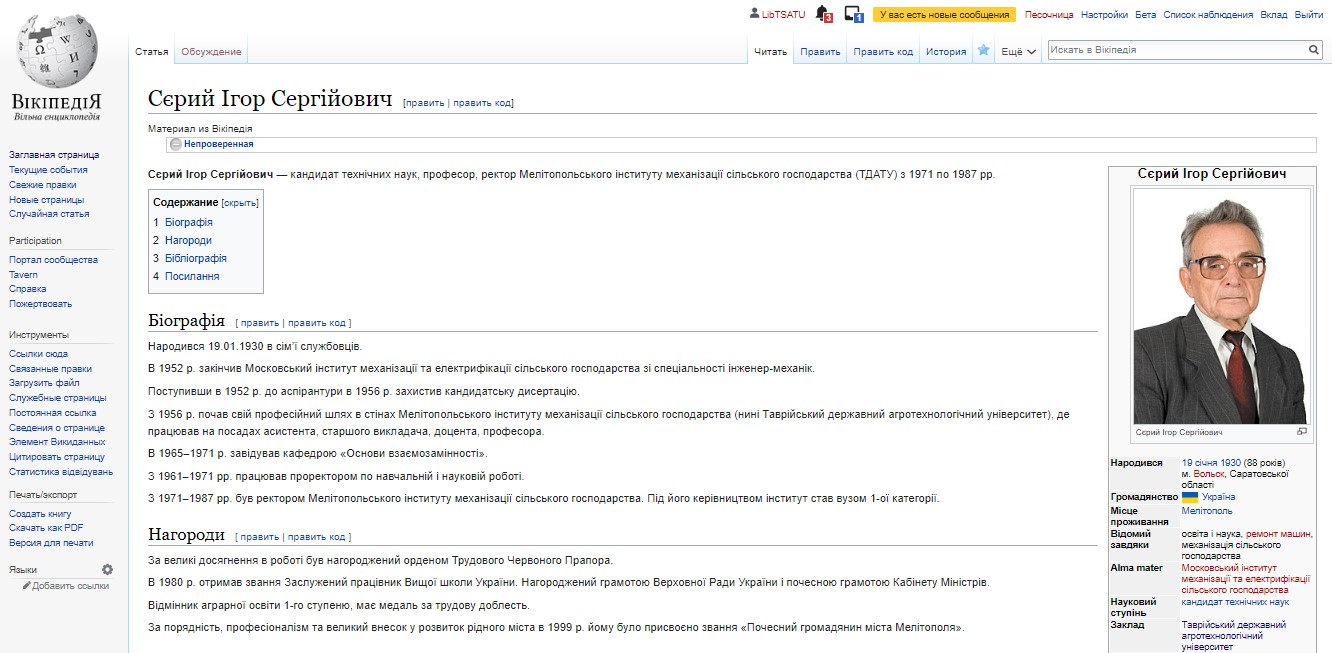
Task: Open the Tavern sidebar link
Action: tap(23, 275)
